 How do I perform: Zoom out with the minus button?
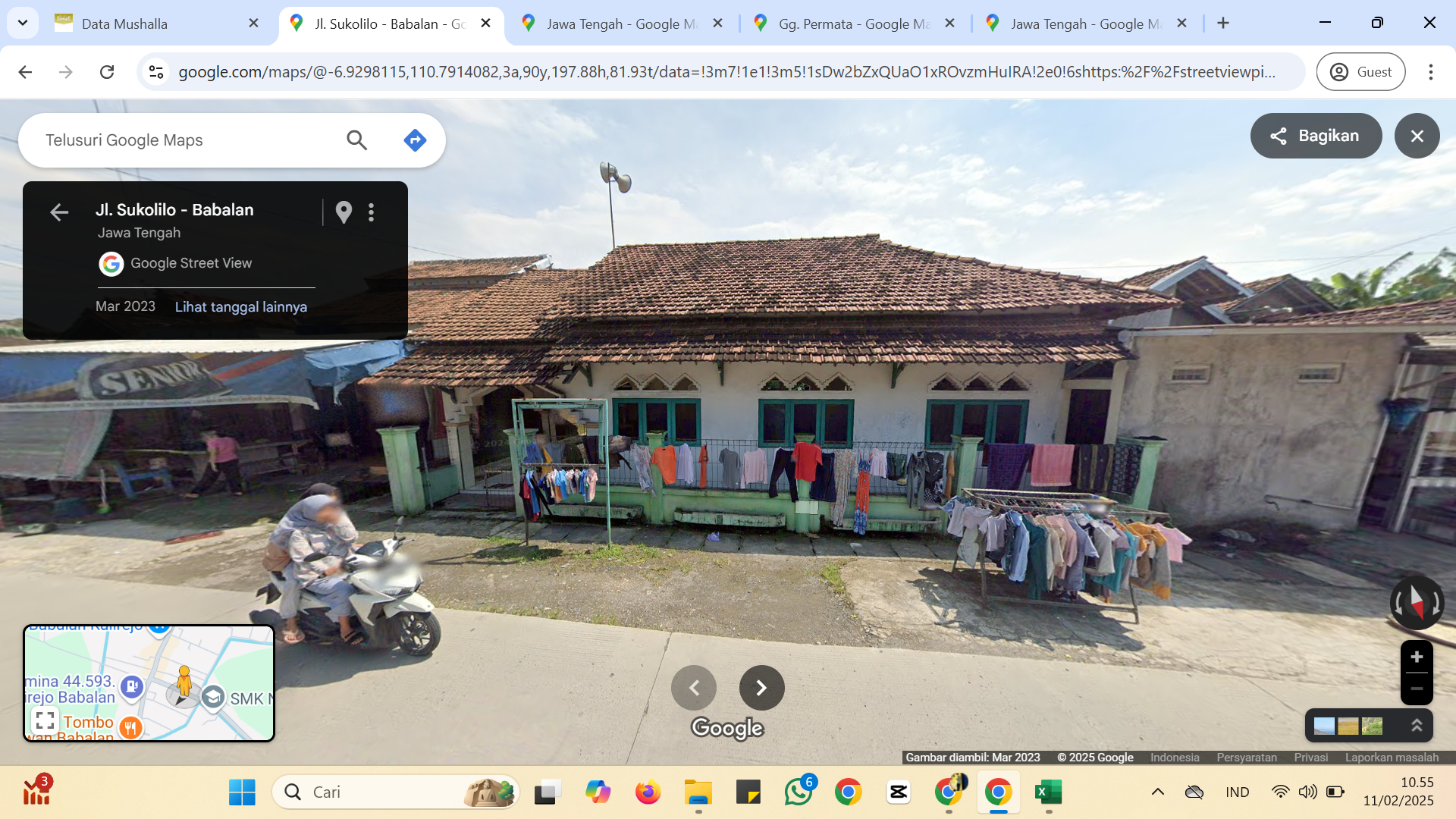[x=1417, y=689]
